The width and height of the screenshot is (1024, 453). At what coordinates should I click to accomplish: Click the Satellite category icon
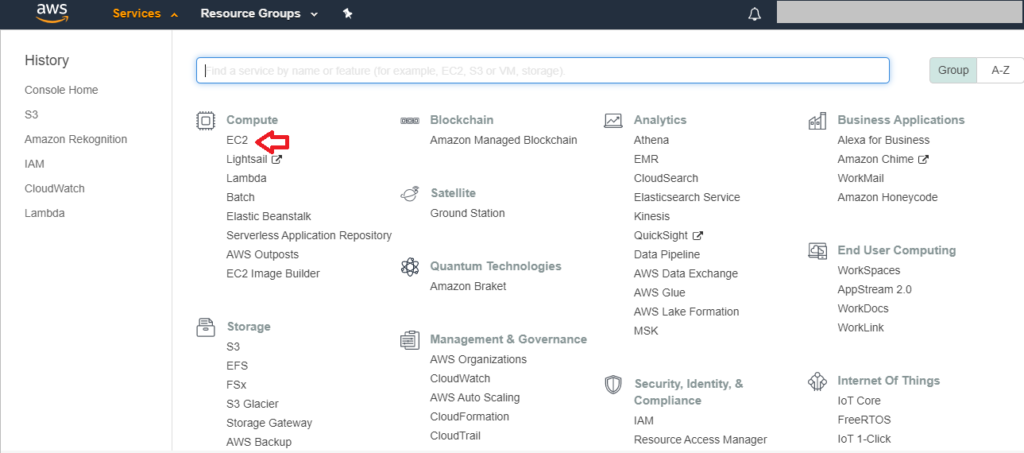[409, 194]
